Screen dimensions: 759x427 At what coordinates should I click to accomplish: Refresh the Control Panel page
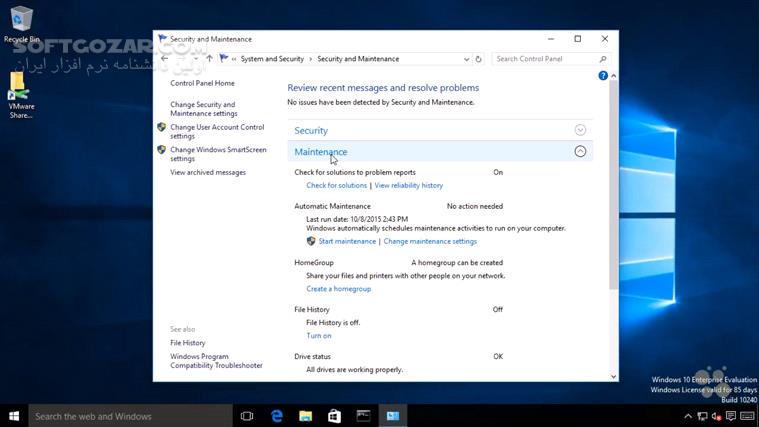pyautogui.click(x=478, y=59)
